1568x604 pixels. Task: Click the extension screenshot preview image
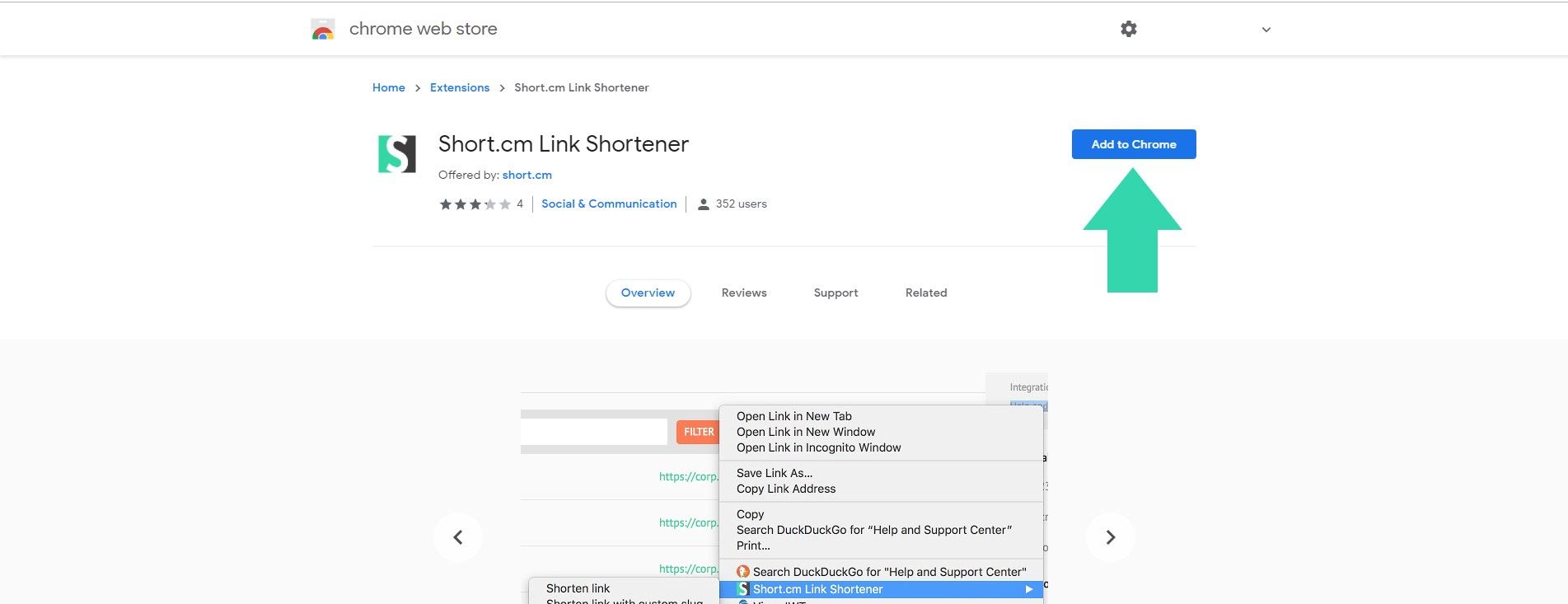[x=784, y=488]
